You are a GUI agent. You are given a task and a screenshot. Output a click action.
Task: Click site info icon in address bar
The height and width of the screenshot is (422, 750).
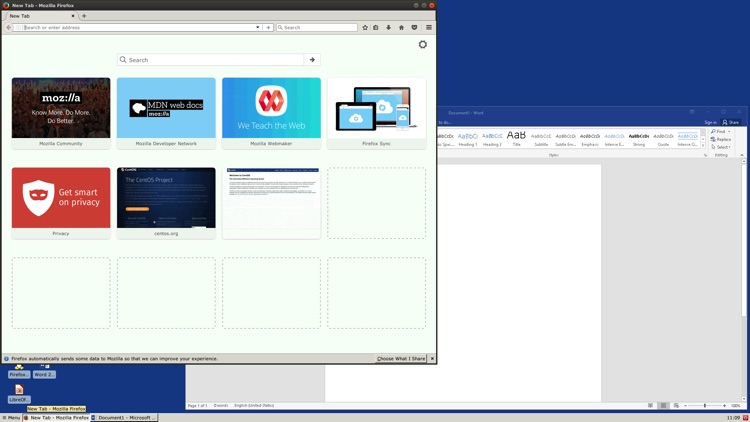tap(18, 27)
